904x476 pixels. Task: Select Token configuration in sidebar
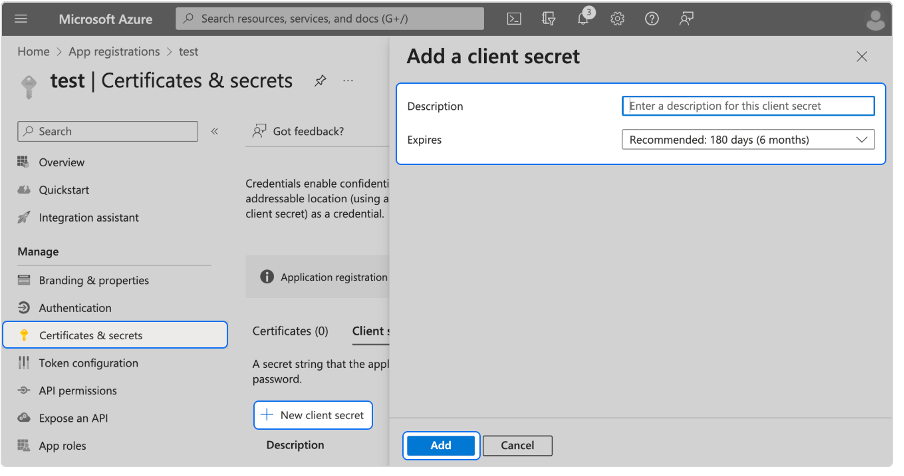[x=88, y=363]
